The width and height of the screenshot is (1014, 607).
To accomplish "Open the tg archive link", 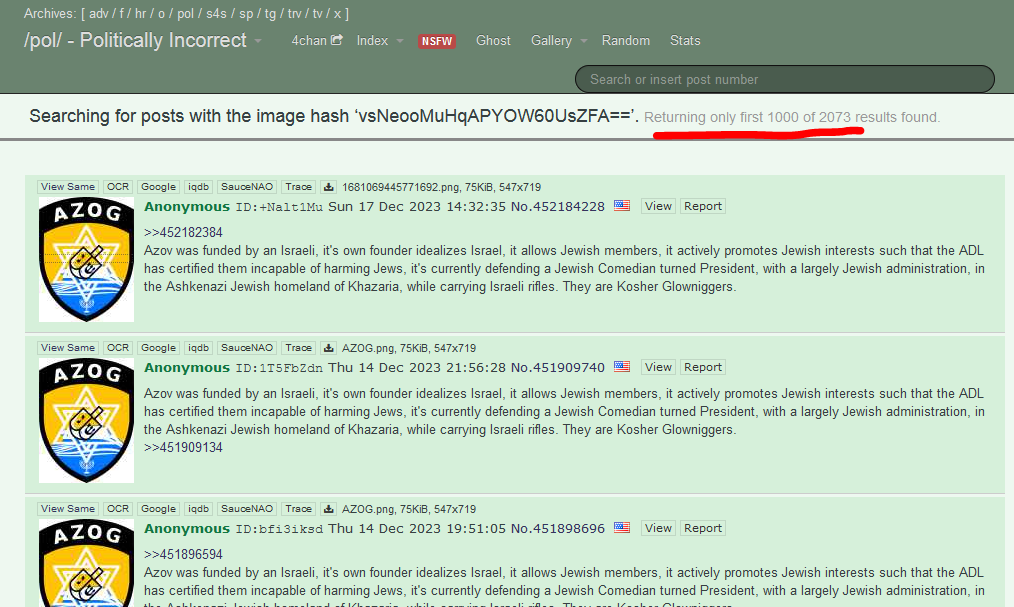I will (x=270, y=13).
